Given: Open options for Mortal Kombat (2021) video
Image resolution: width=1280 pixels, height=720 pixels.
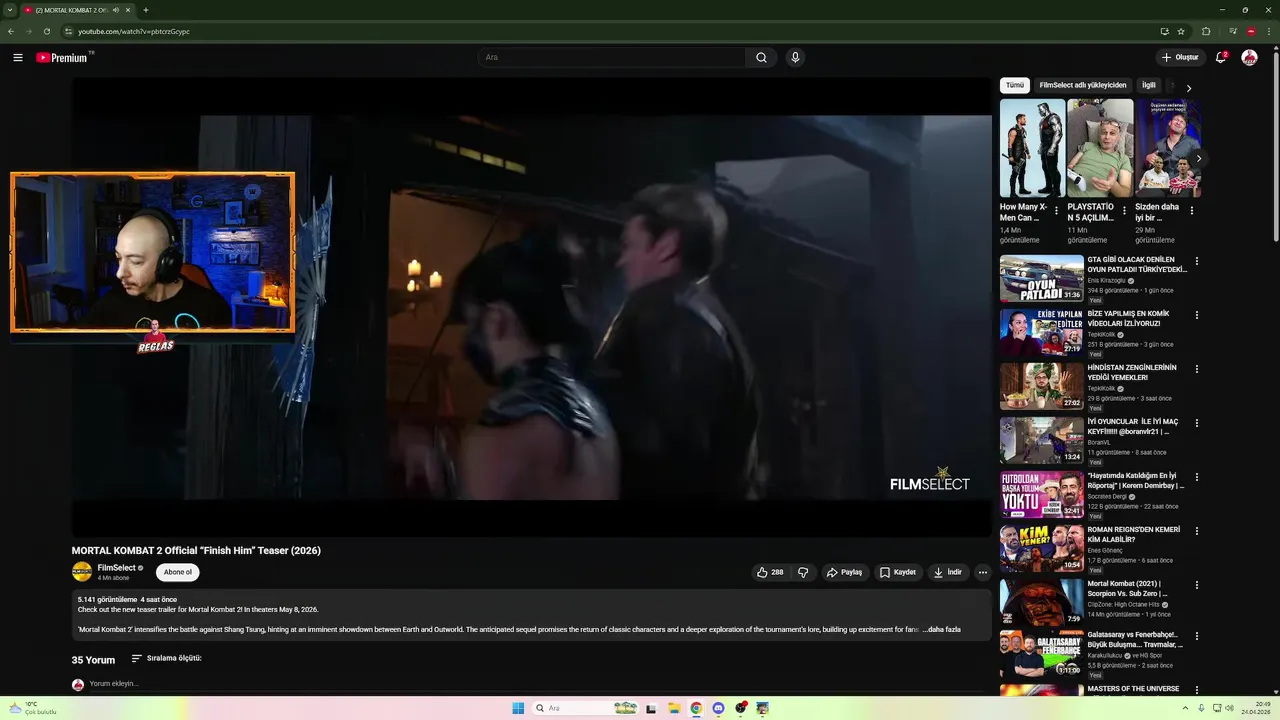Looking at the screenshot, I should click(x=1197, y=586).
